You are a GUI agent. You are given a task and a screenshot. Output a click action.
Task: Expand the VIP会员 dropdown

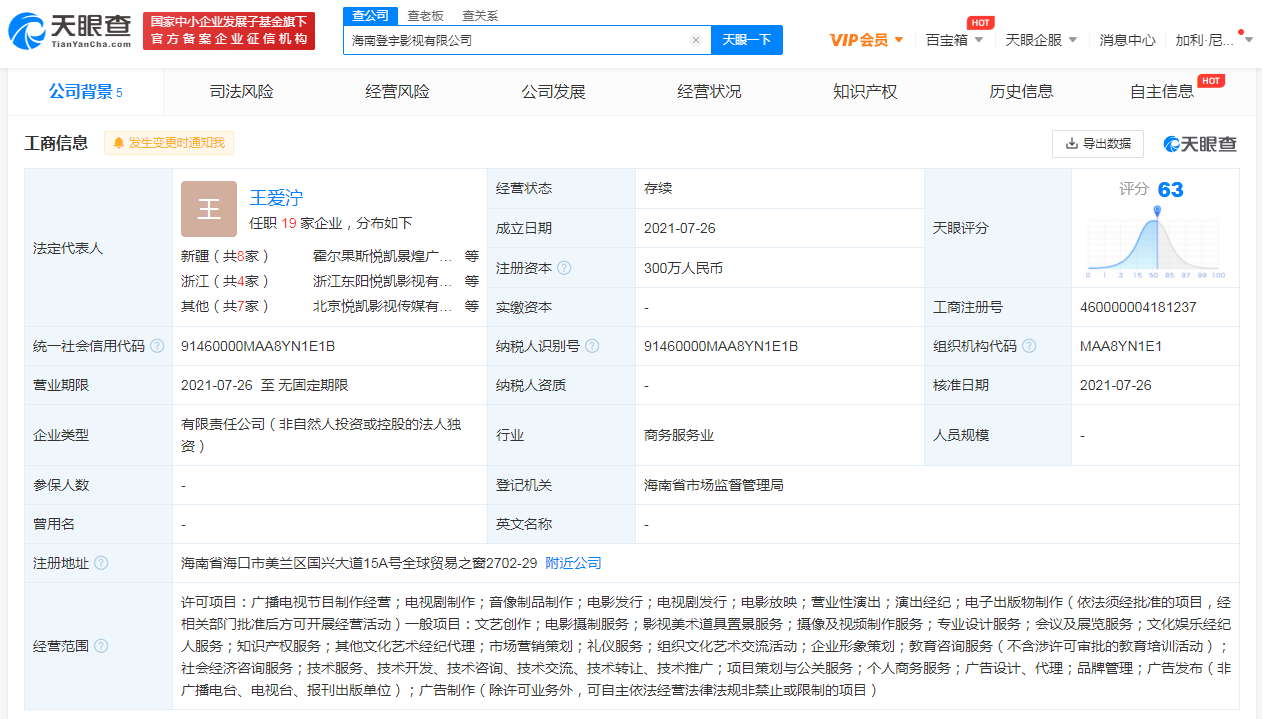pos(866,40)
